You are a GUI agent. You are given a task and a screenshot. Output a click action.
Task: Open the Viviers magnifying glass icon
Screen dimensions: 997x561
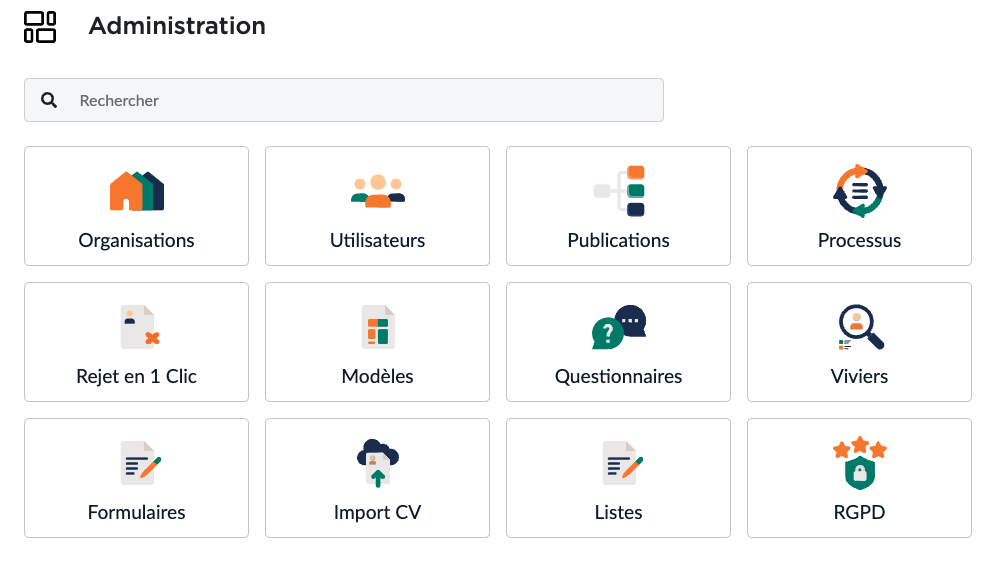859,327
